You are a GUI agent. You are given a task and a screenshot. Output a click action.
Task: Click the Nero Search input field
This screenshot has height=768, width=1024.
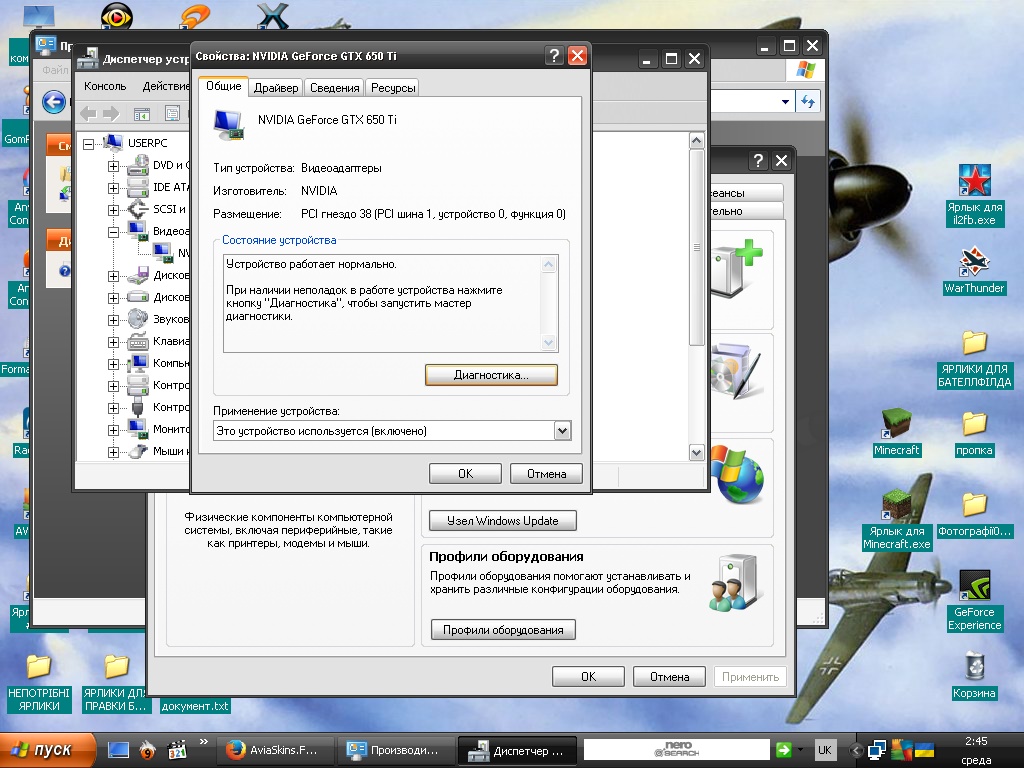(676, 750)
